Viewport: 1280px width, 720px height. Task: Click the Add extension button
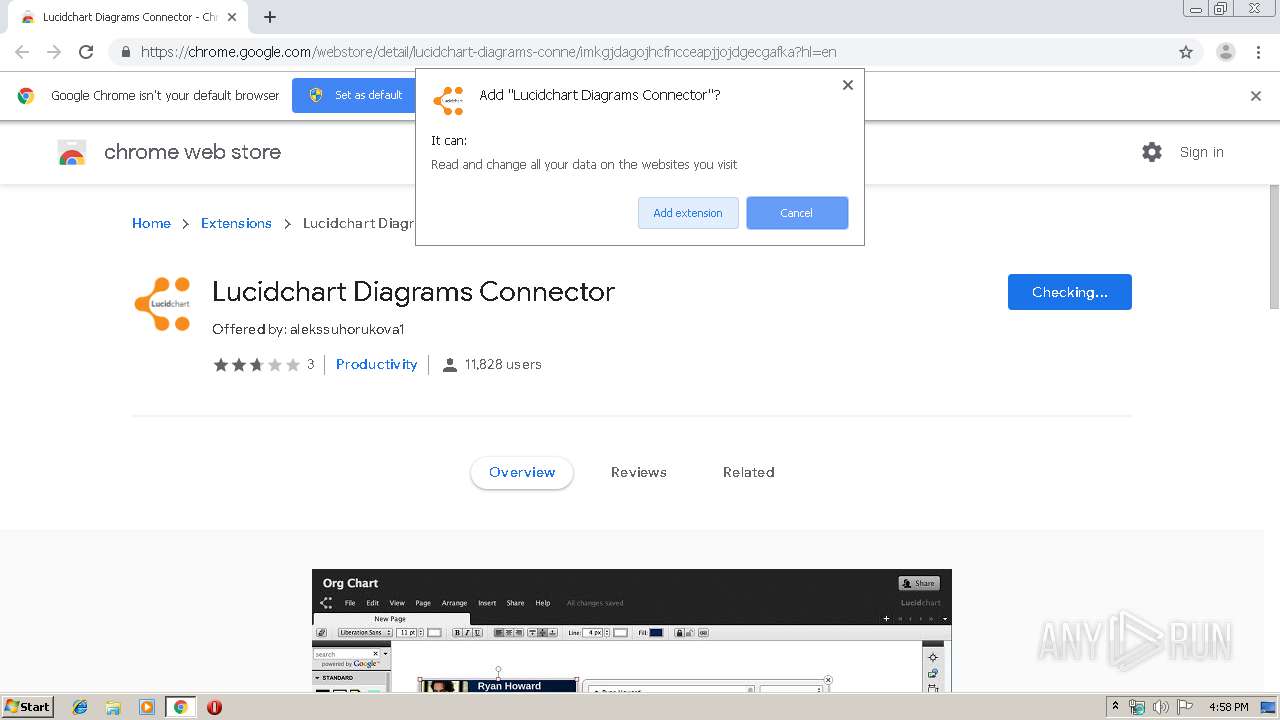click(688, 213)
